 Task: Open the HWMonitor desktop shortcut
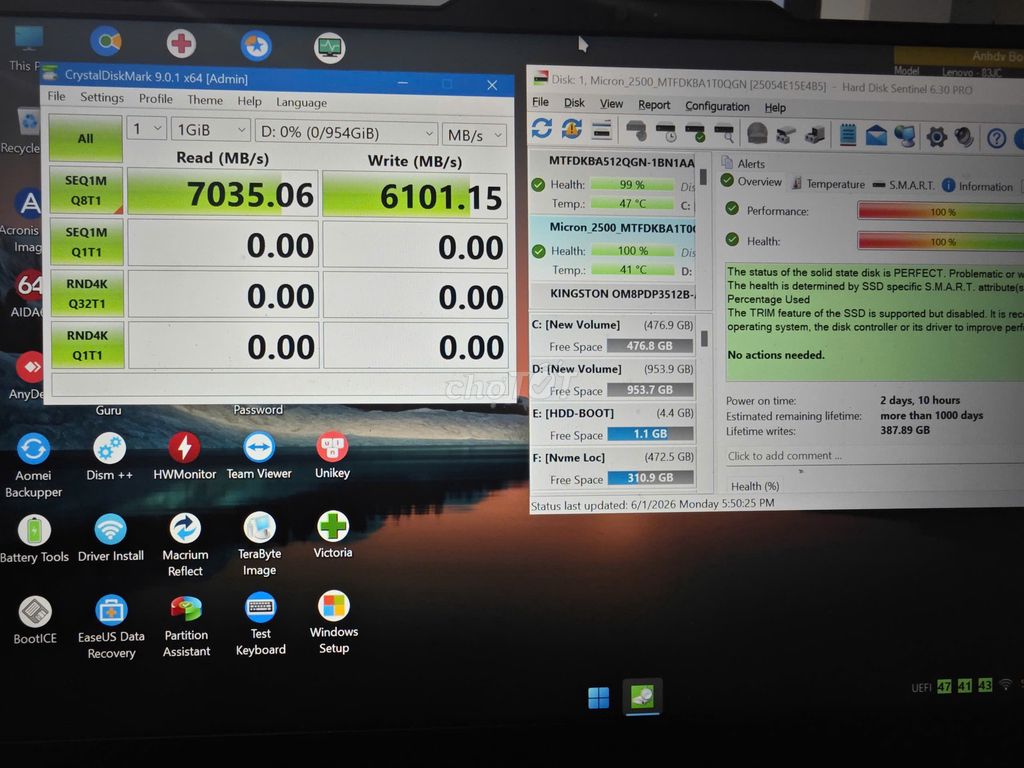click(184, 456)
